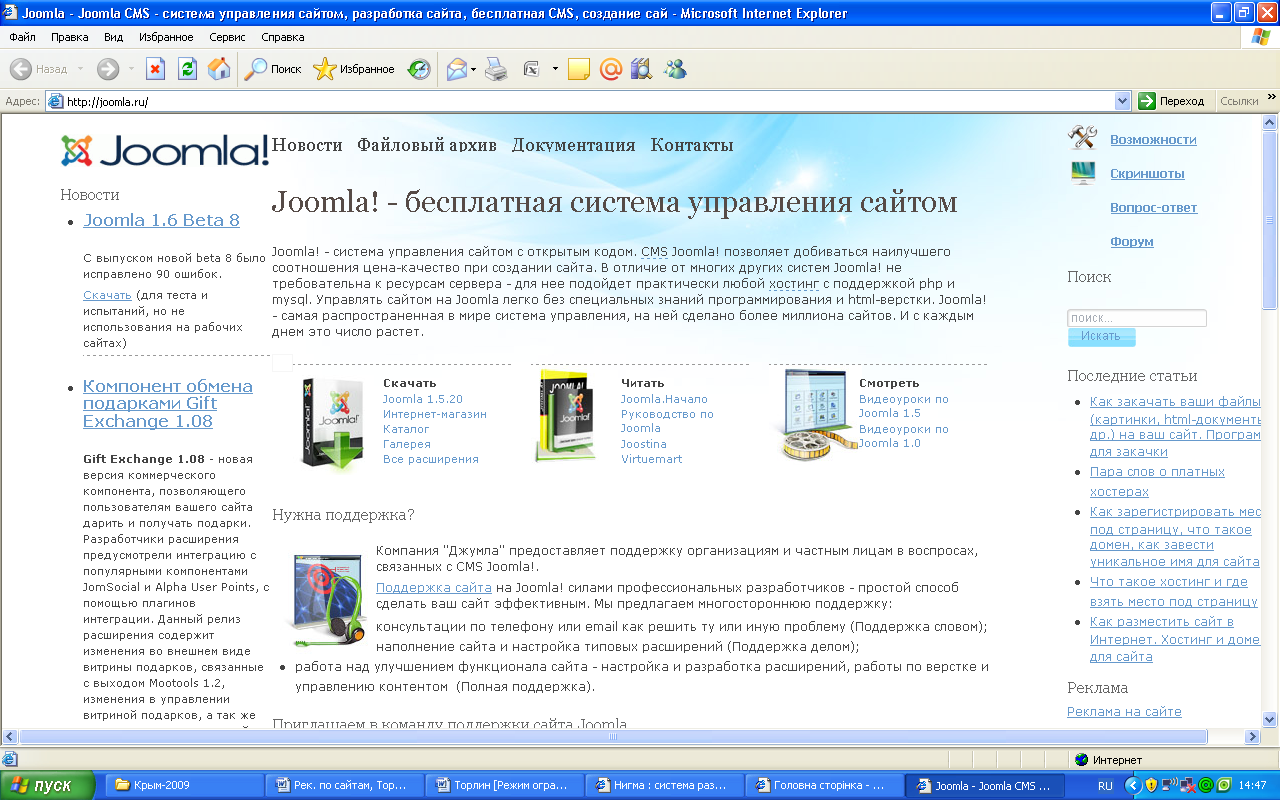Open the Пара слов о платных хостерах link
This screenshot has height=800, width=1280.
(1157, 481)
